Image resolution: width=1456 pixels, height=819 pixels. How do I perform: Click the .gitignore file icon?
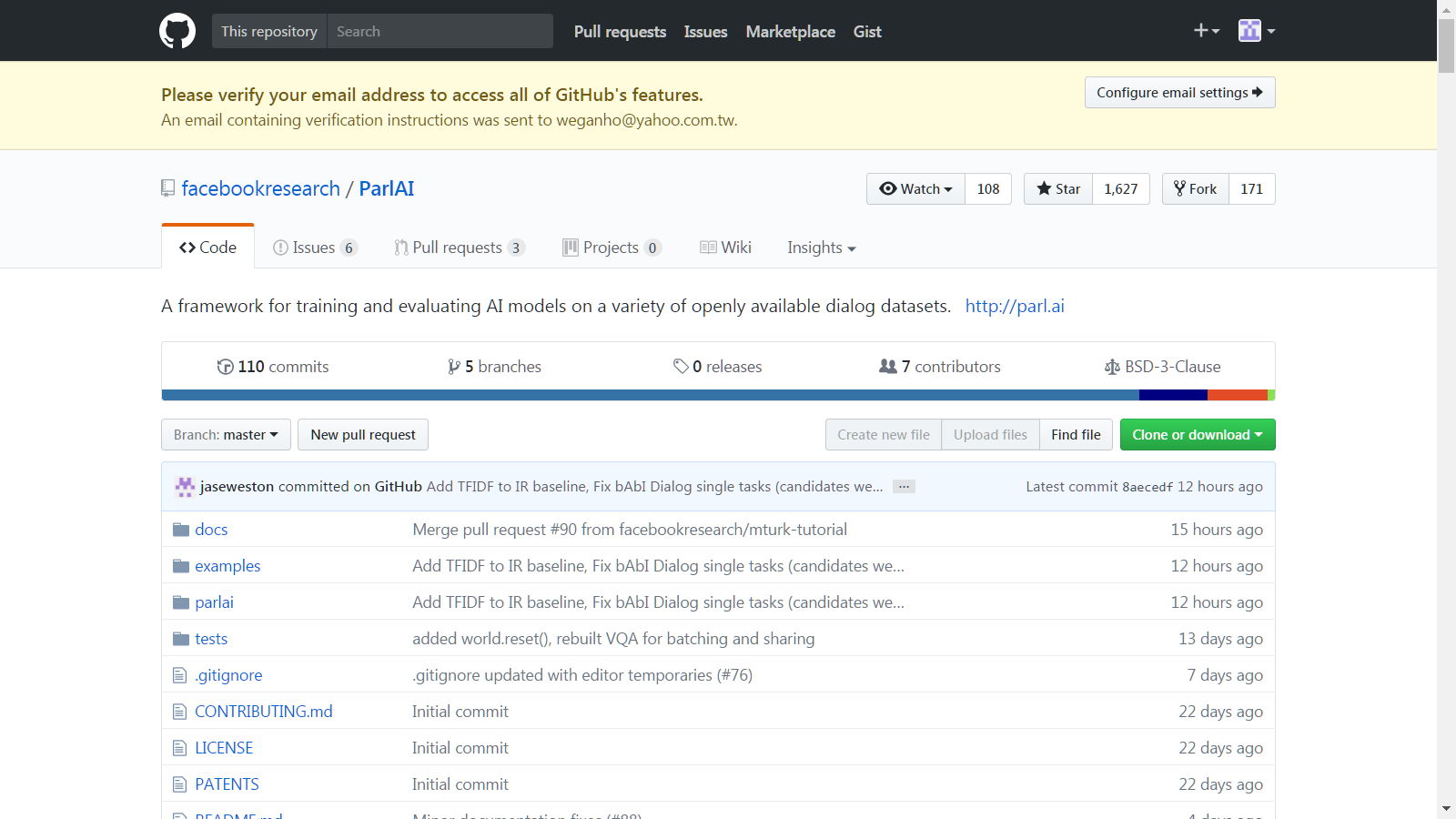point(179,675)
